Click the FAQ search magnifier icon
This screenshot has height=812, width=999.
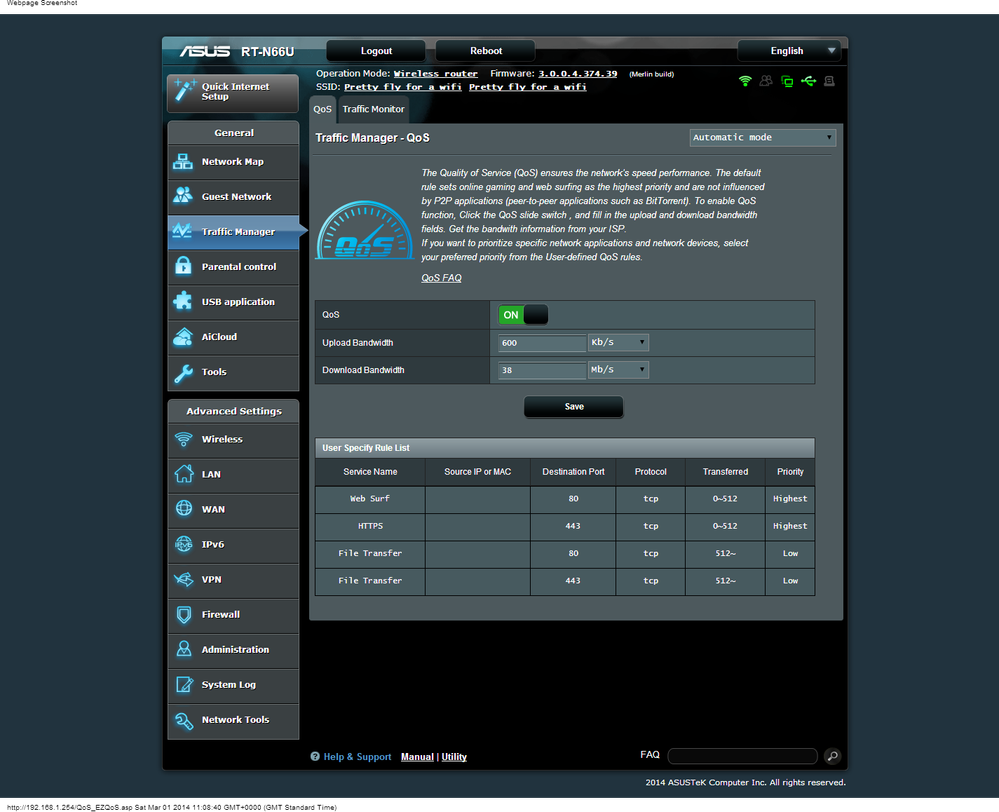point(832,756)
